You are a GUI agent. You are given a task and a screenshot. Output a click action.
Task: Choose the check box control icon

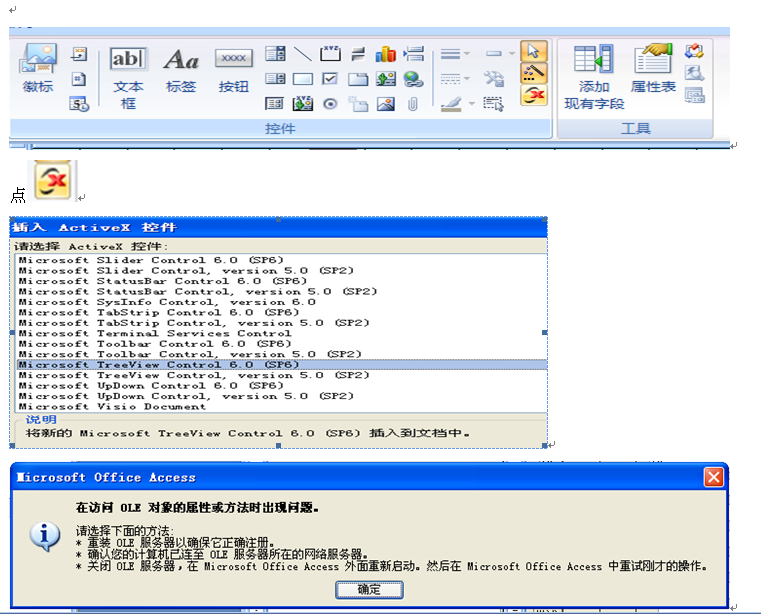click(330, 79)
